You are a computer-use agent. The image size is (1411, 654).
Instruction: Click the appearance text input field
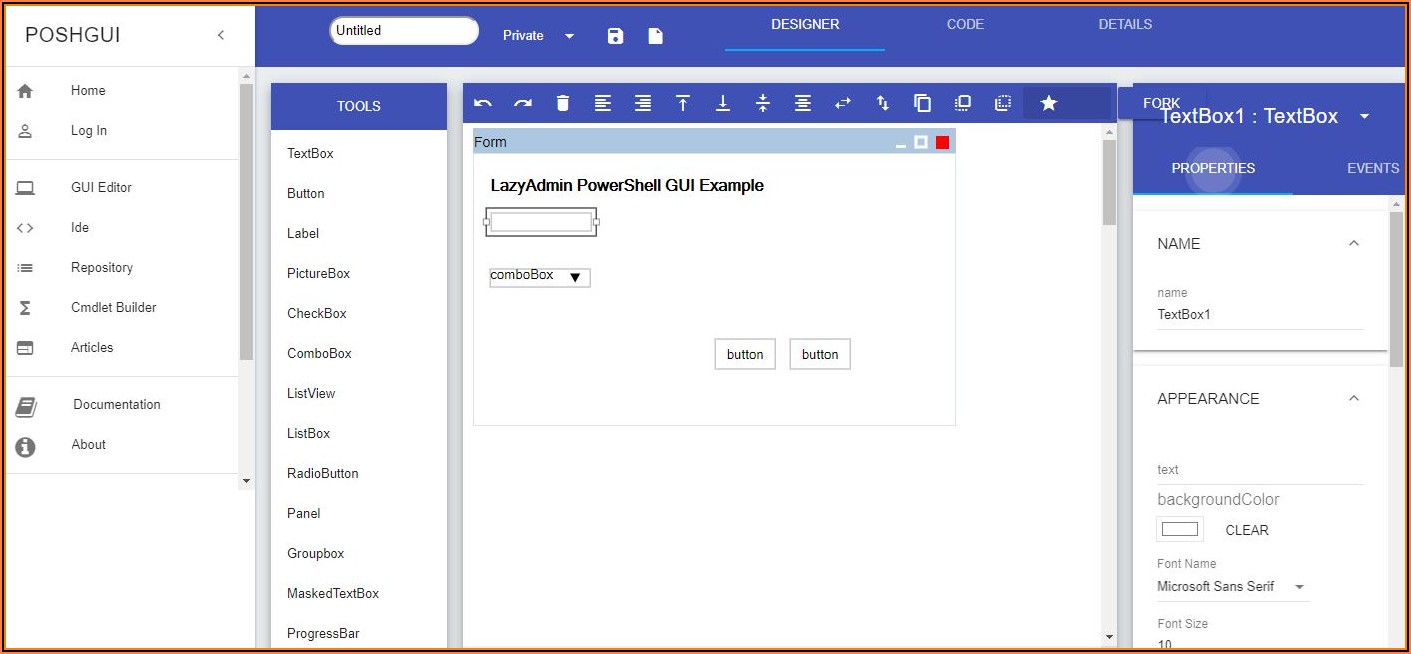pyautogui.click(x=1260, y=470)
